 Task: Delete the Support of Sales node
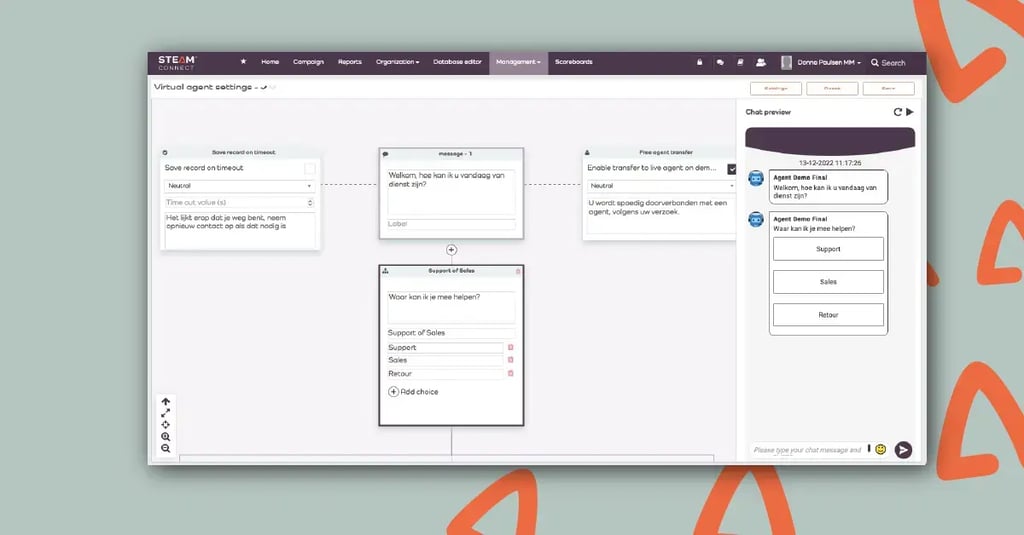point(519,271)
